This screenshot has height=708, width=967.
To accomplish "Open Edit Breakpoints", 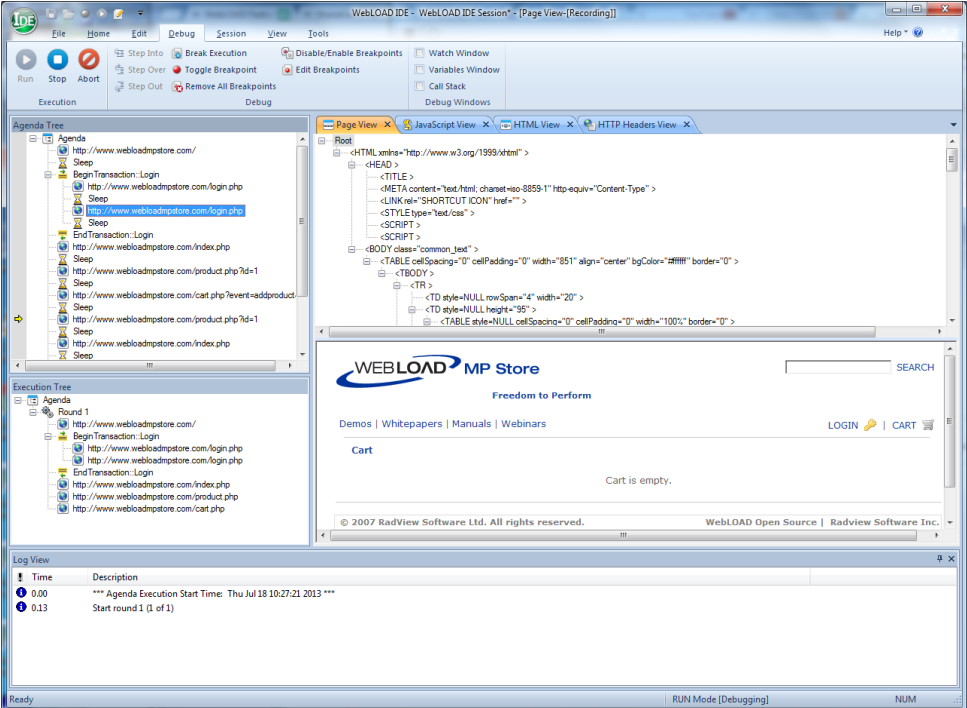I will (327, 70).
